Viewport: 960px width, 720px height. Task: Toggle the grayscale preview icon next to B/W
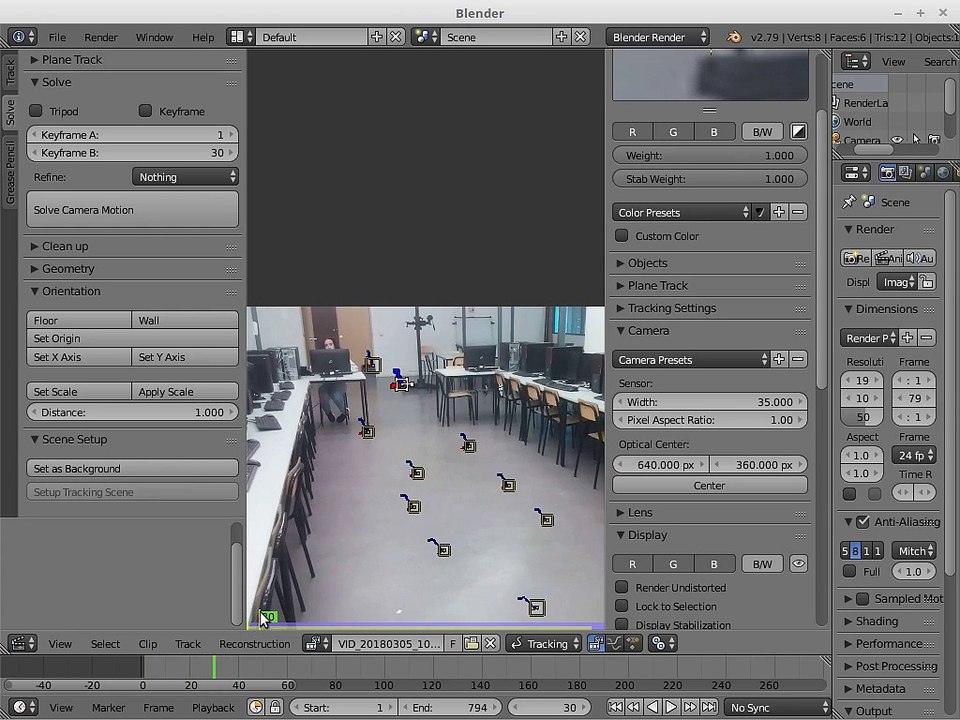click(798, 132)
